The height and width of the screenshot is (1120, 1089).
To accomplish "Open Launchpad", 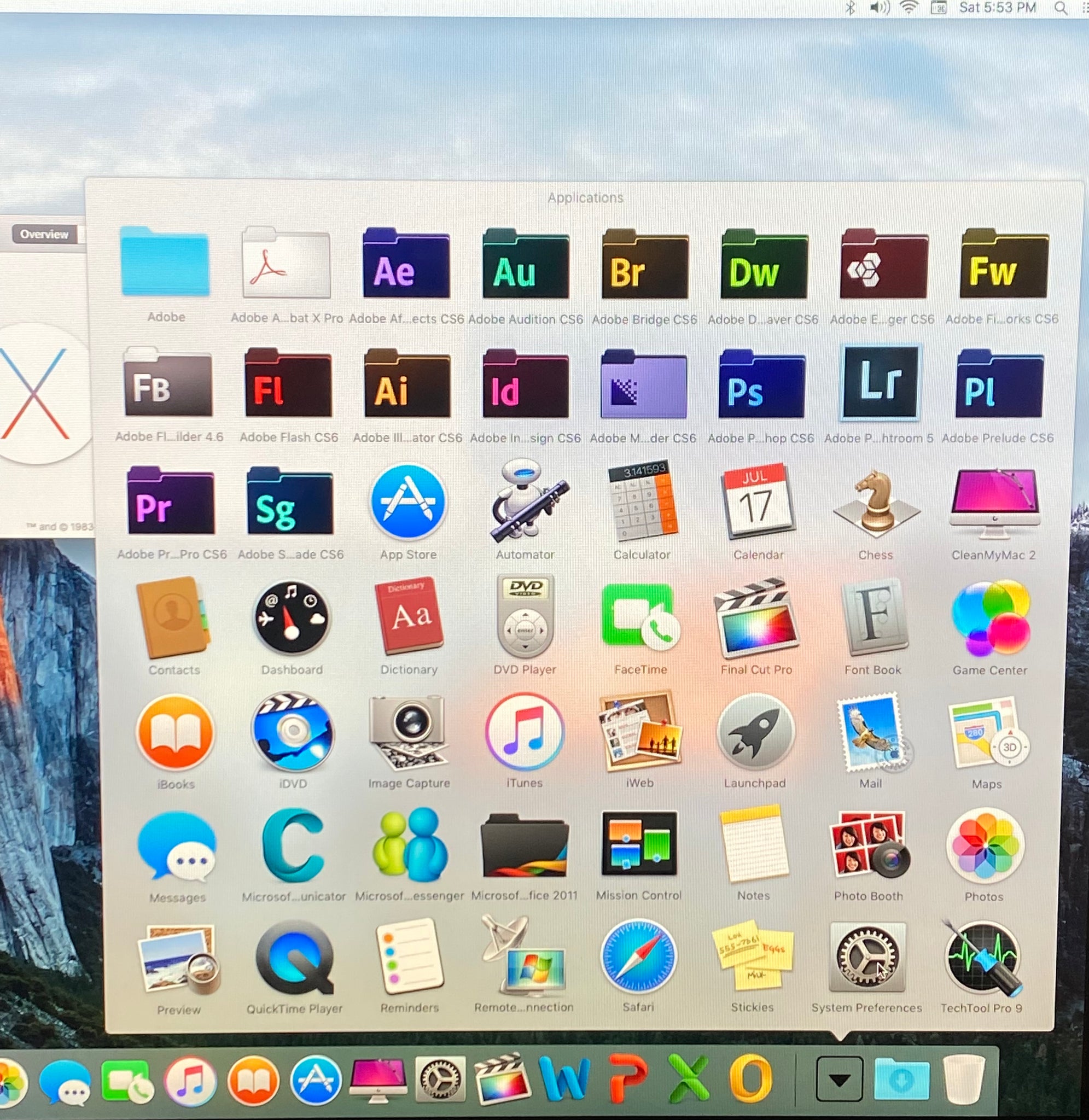I will pyautogui.click(x=755, y=732).
